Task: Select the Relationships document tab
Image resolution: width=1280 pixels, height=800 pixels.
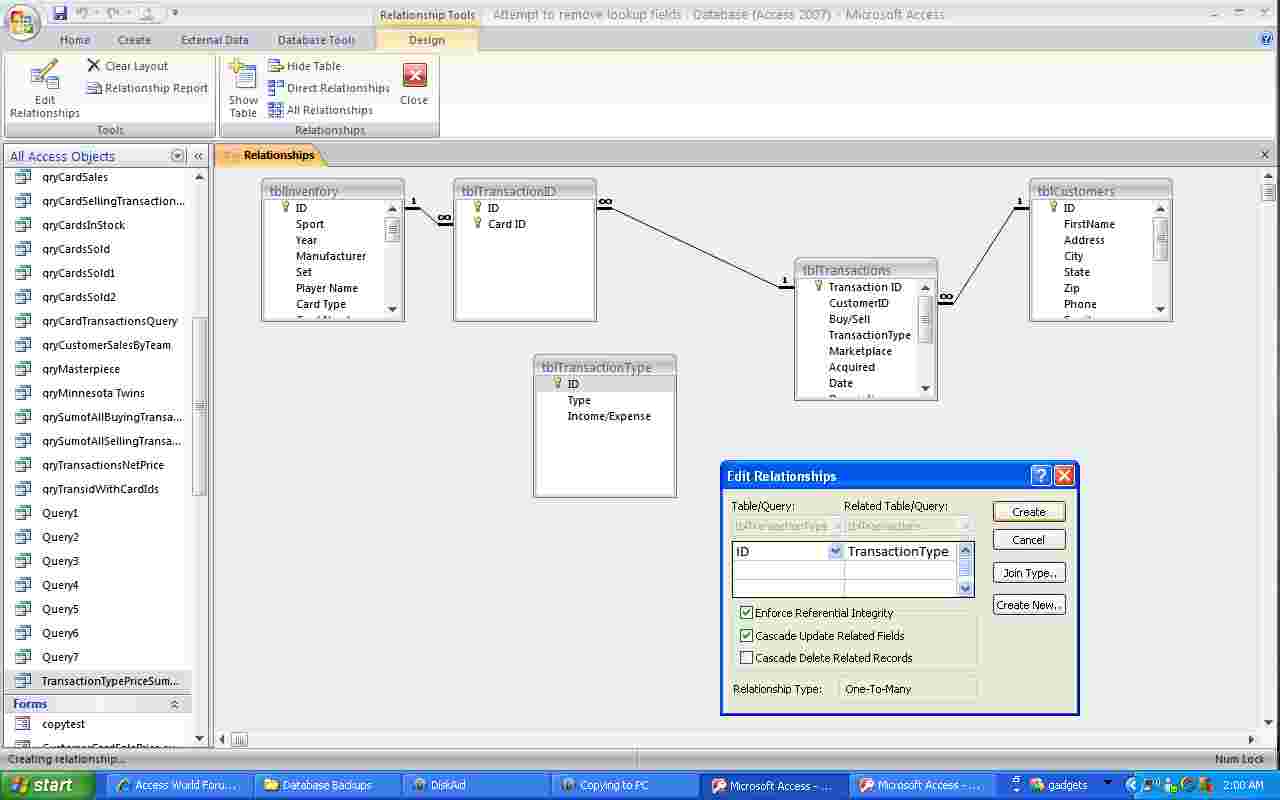Action: point(270,155)
